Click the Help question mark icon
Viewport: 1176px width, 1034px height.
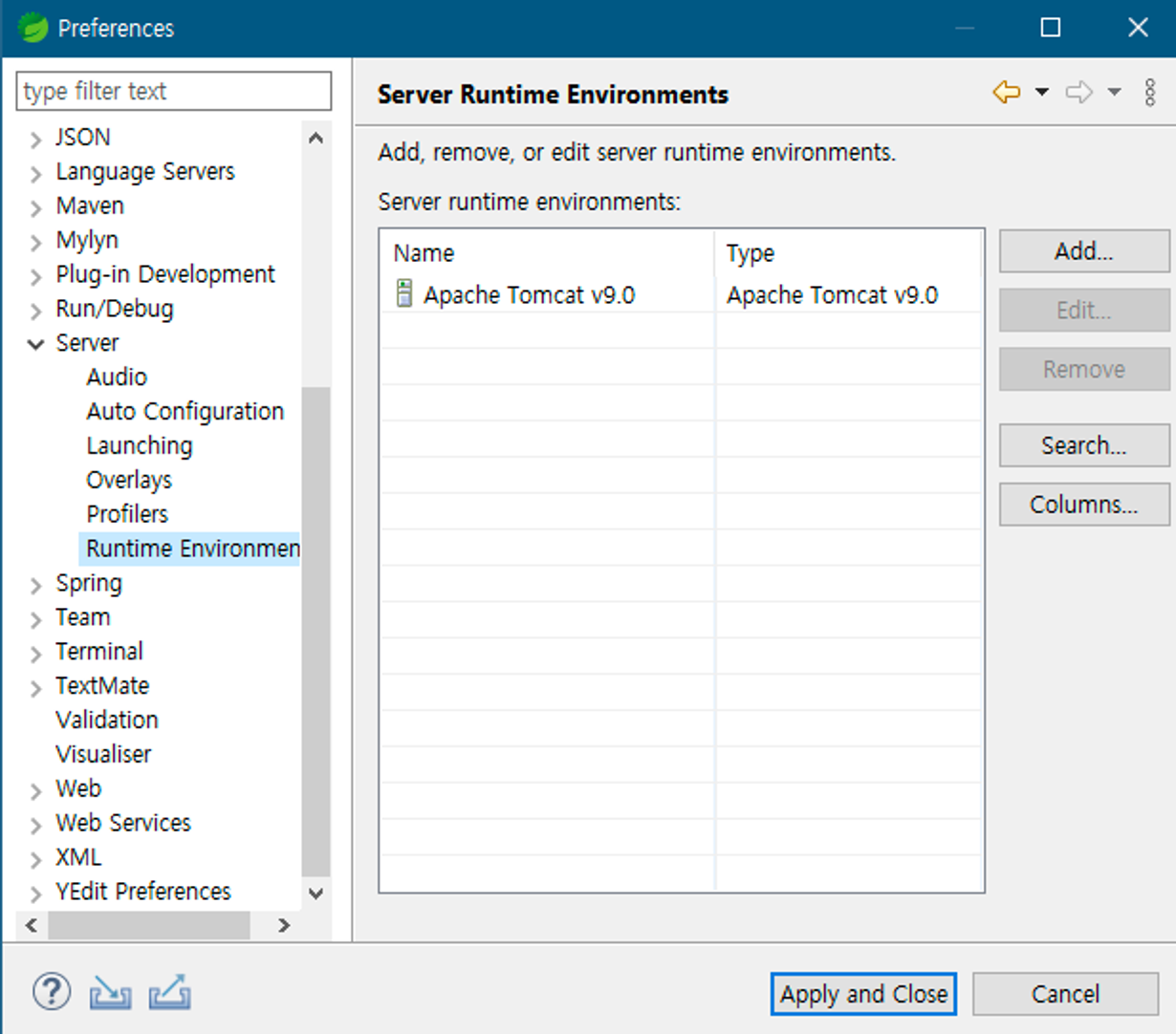pos(52,992)
